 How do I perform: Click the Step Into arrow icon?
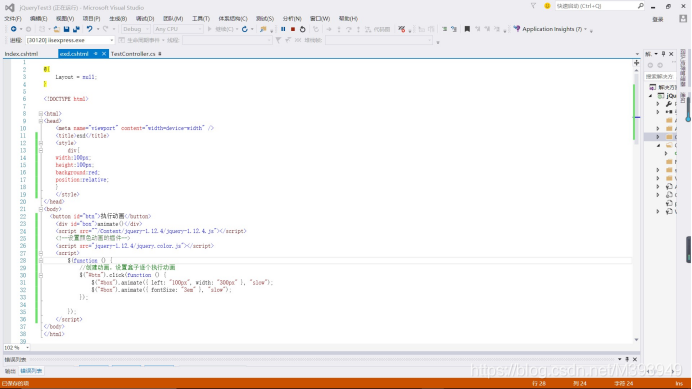(x=339, y=29)
